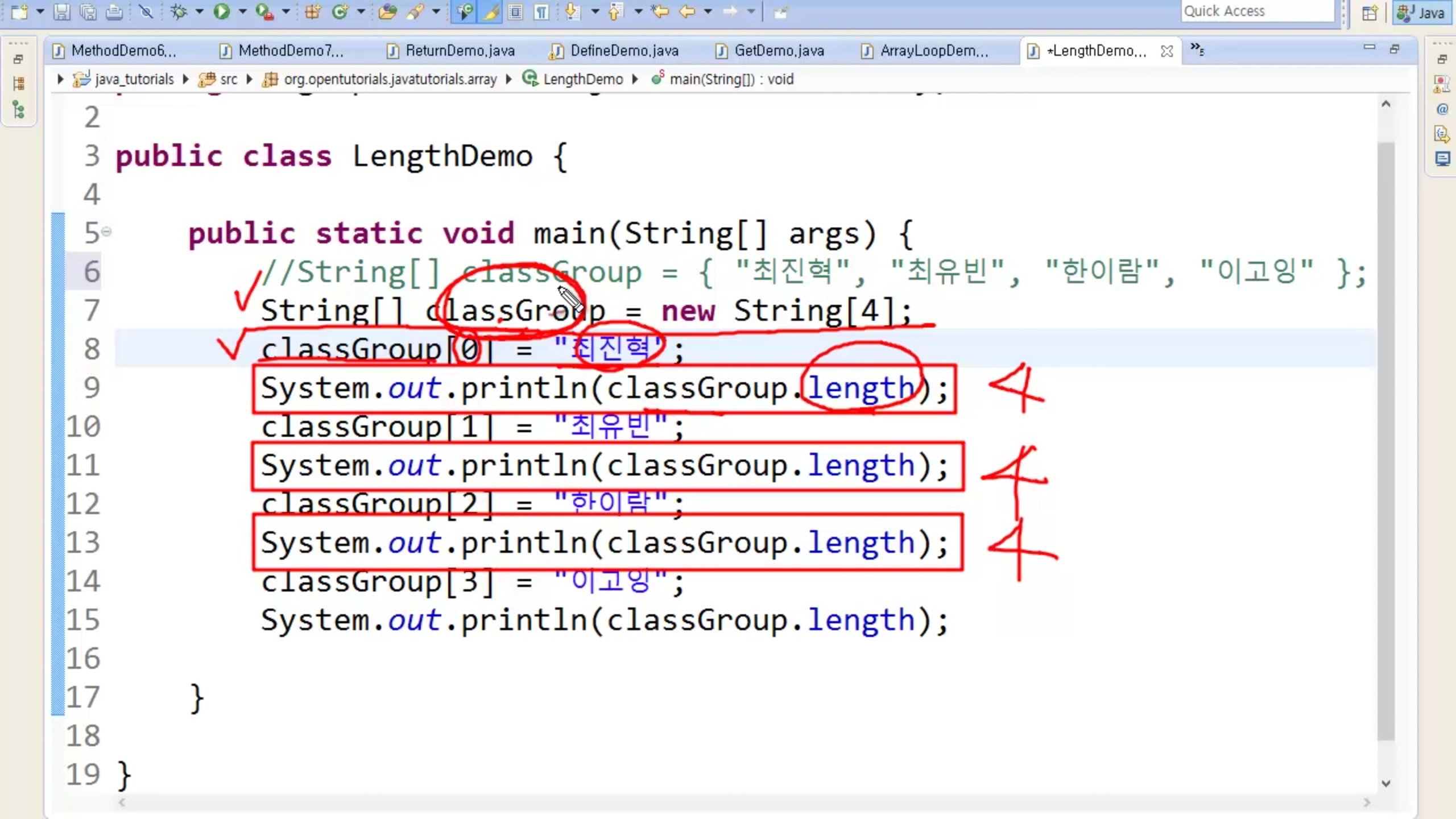Viewport: 1456px width, 819px height.
Task: Click the Quick Access search field
Action: click(1258, 11)
